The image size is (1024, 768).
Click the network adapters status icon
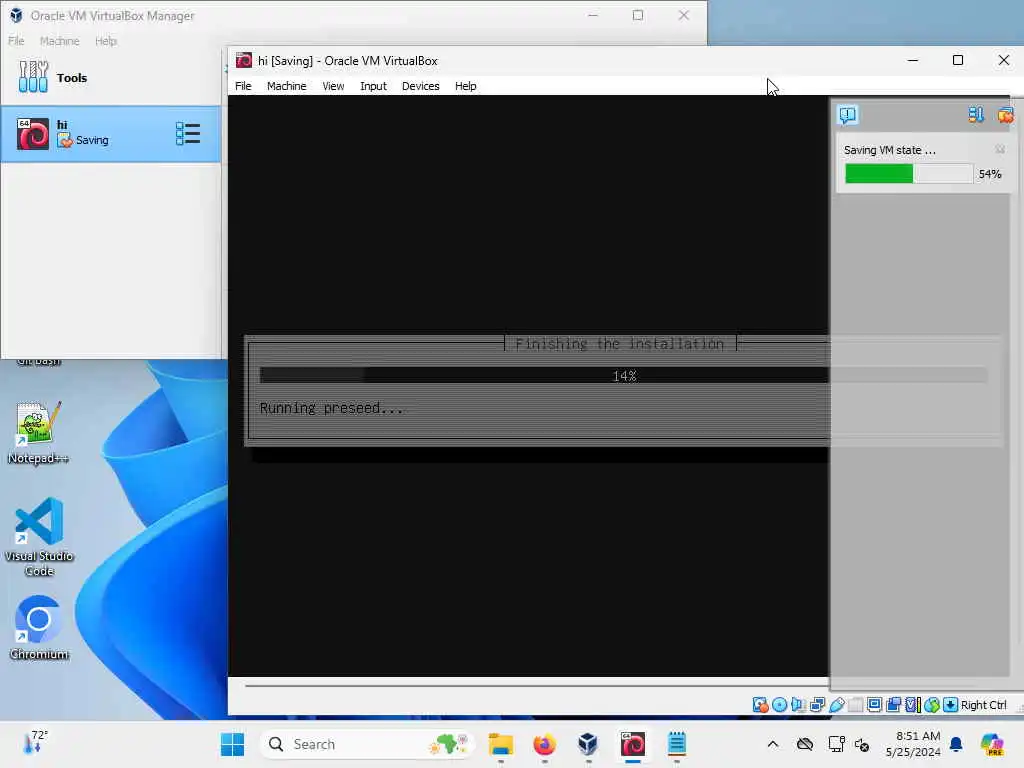coord(817,705)
